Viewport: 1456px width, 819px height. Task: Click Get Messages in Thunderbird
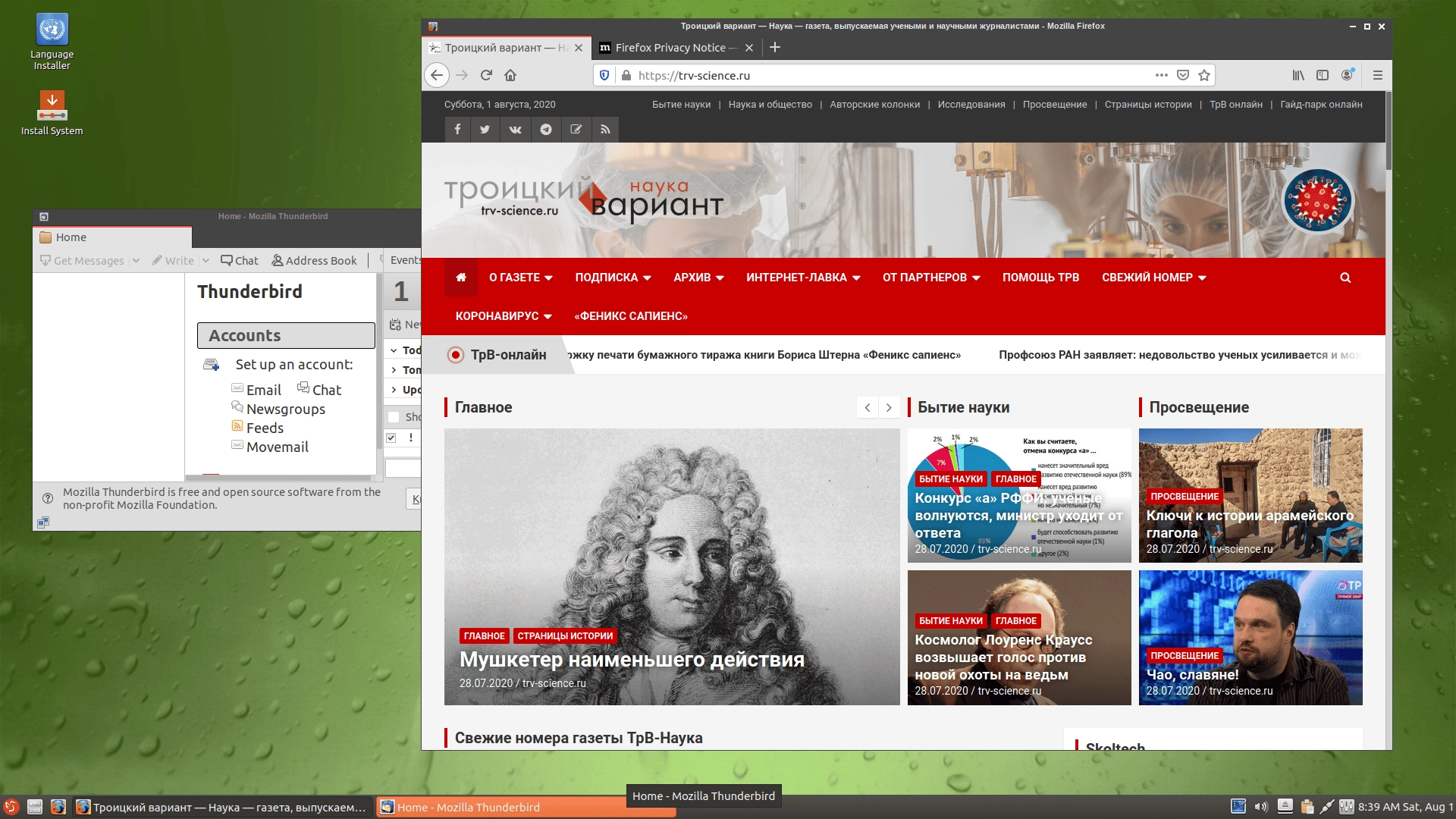tap(82, 260)
